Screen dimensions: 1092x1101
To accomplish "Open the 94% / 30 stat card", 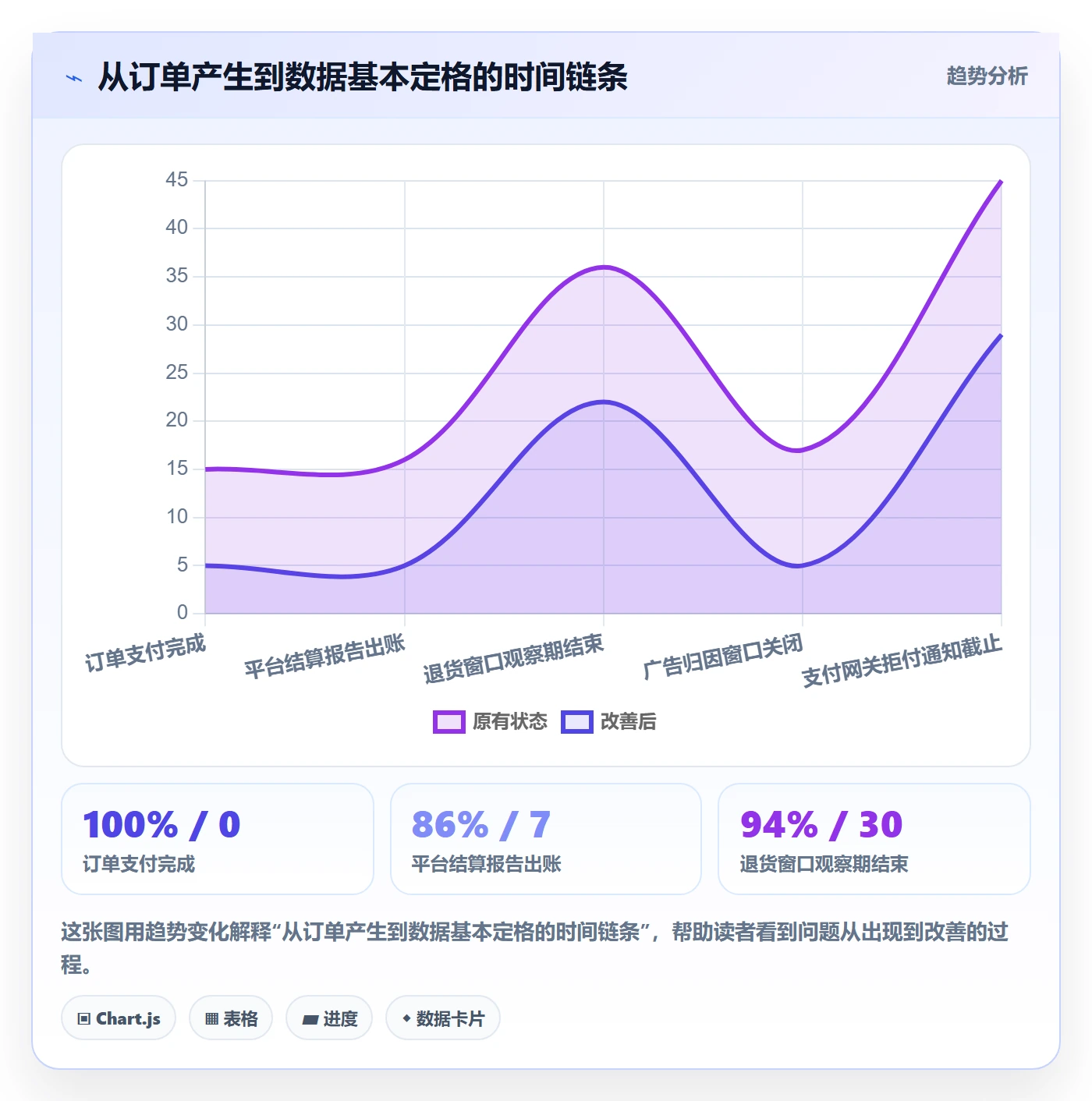I will tap(874, 839).
